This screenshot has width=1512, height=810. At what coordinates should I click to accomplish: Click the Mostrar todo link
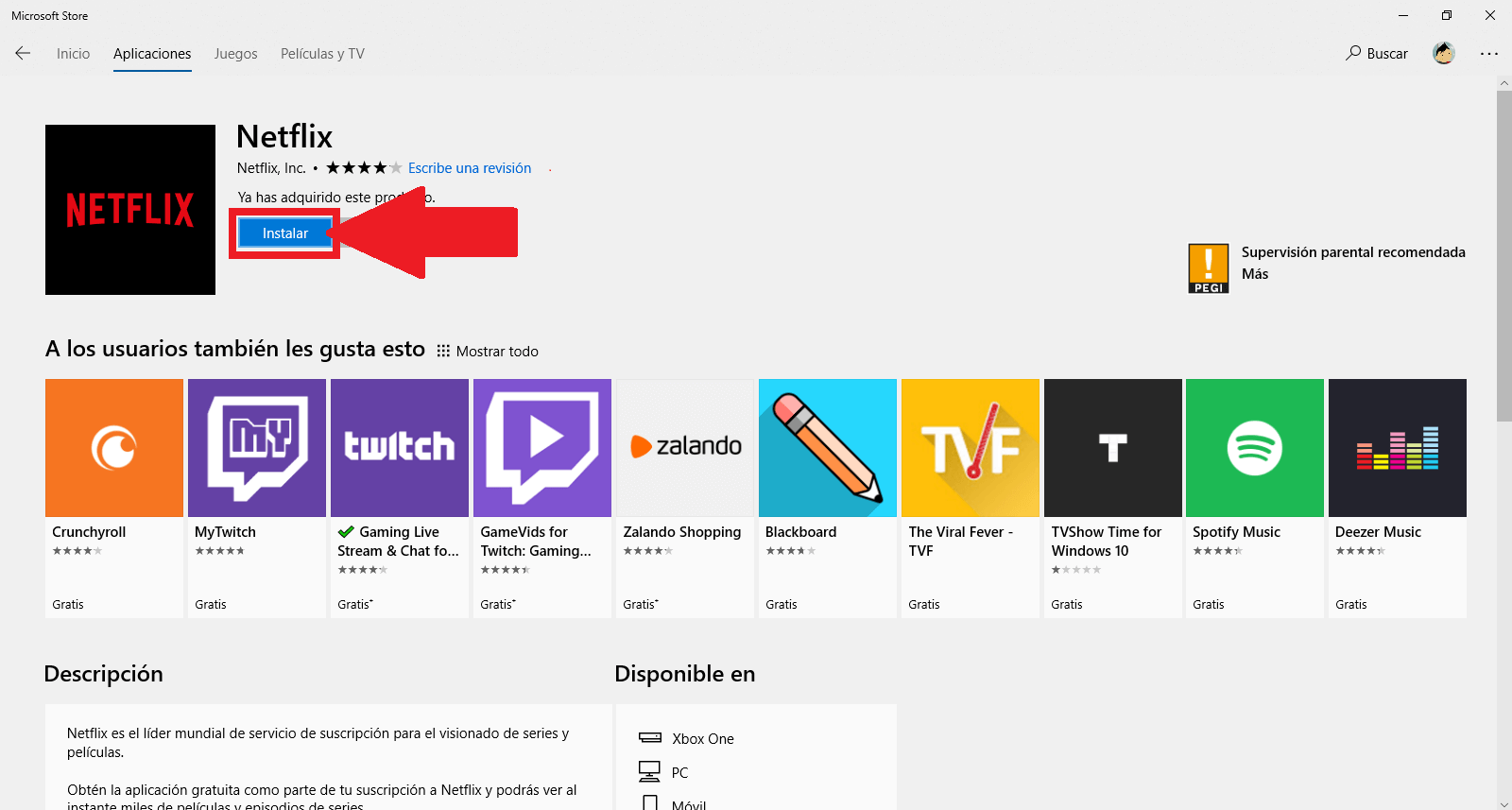pos(497,352)
